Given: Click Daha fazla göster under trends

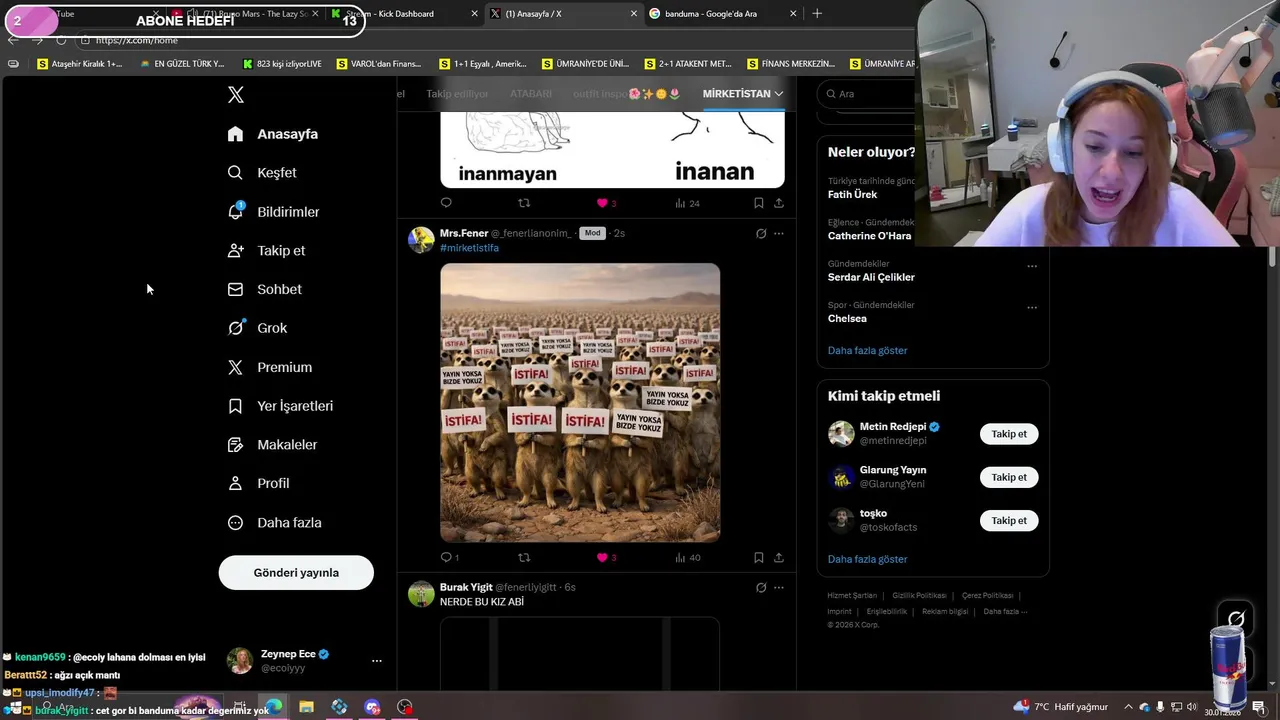Looking at the screenshot, I should point(867,351).
